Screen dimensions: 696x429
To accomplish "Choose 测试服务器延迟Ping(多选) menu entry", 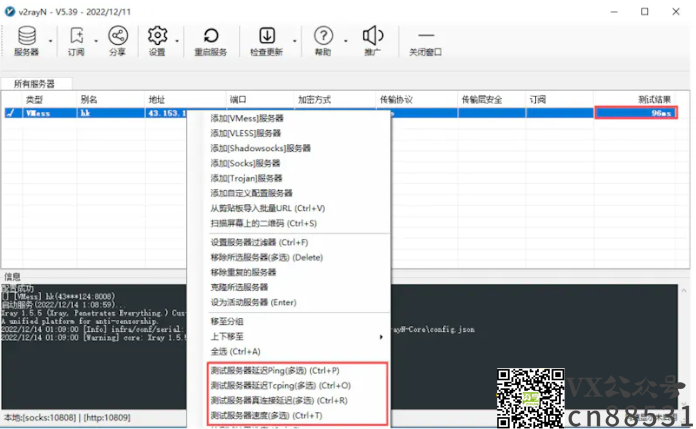I will pyautogui.click(x=275, y=371).
